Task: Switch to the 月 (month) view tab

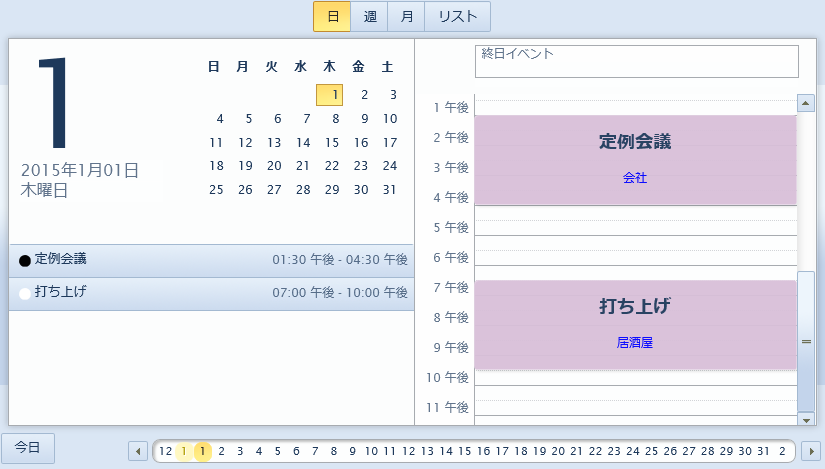Action: (x=406, y=16)
